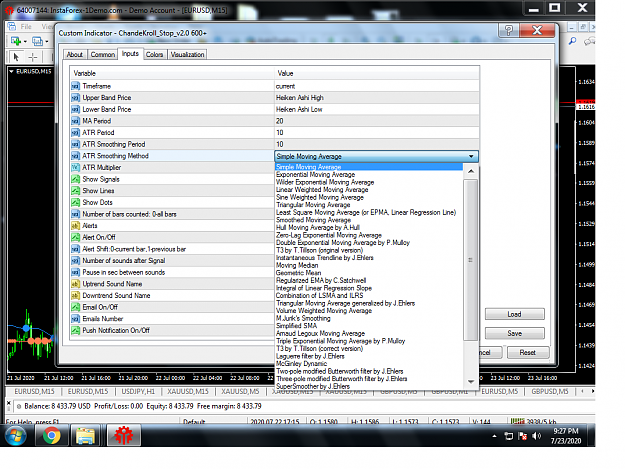This screenshot has width=625, height=469.
Task: Click the Timeframe variable icon
Action: (x=75, y=86)
